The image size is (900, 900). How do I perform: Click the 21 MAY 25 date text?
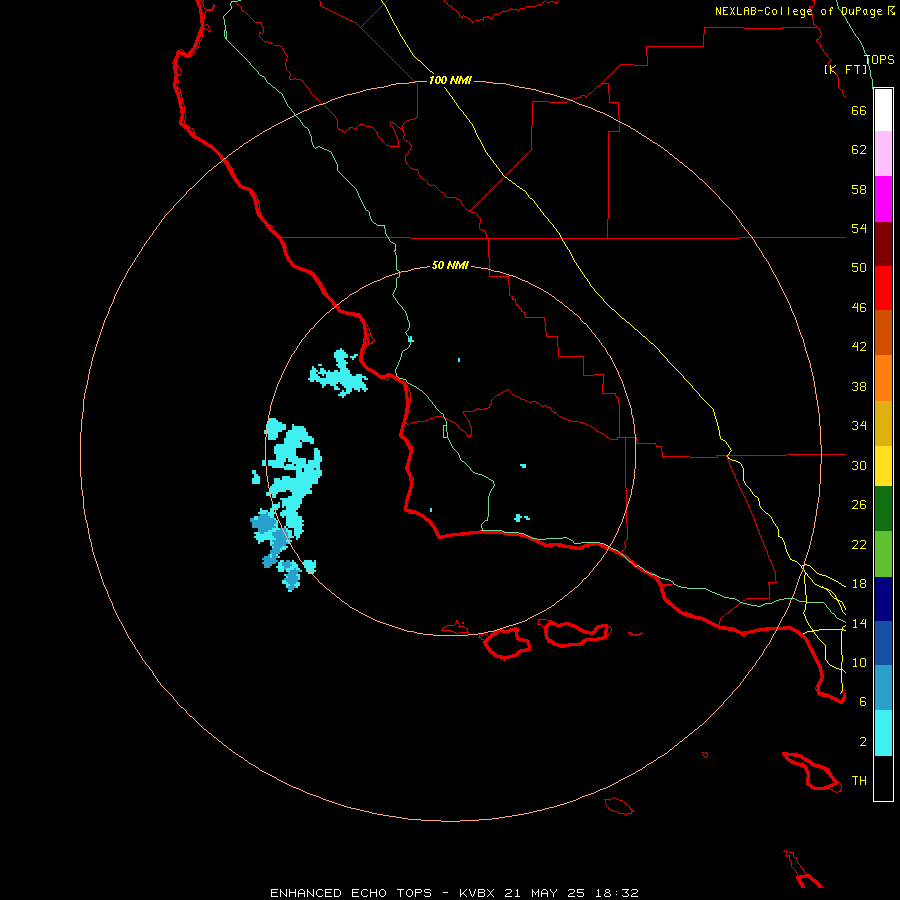point(545,893)
